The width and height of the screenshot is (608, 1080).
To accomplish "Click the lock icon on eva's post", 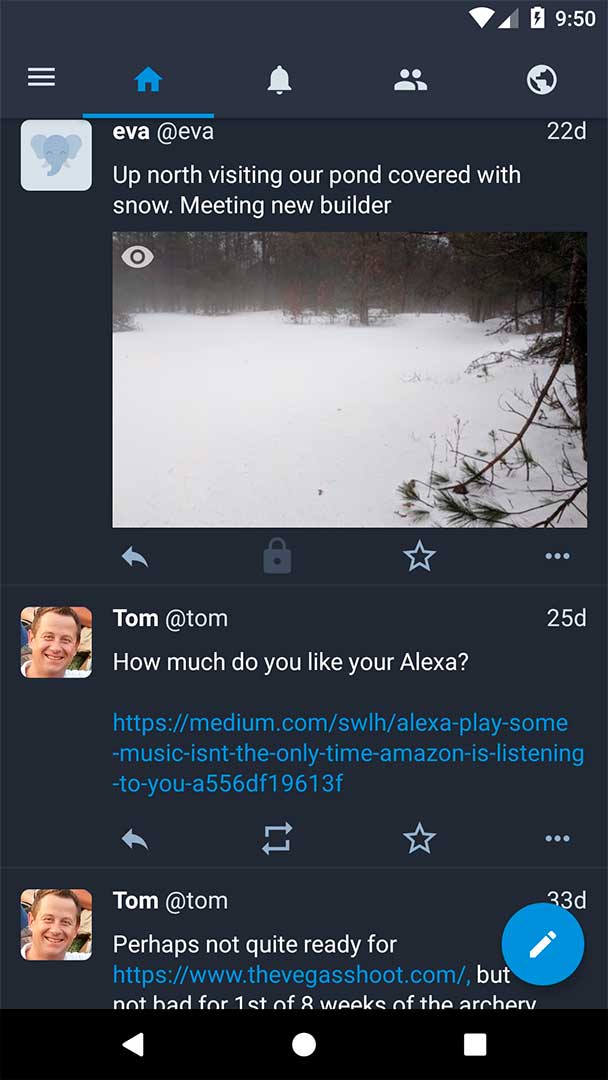I will 277,557.
